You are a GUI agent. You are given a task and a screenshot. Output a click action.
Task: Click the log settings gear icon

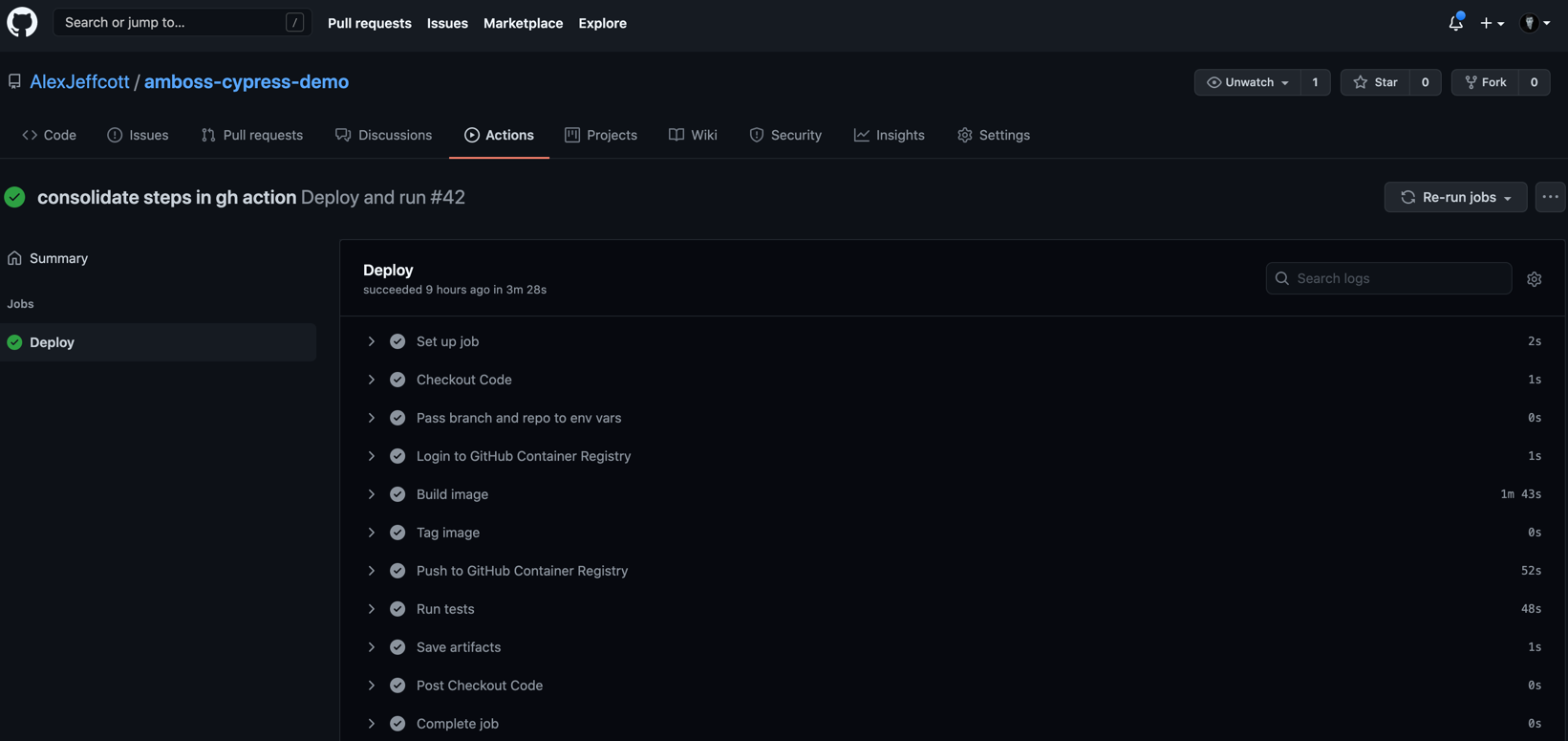coord(1534,279)
